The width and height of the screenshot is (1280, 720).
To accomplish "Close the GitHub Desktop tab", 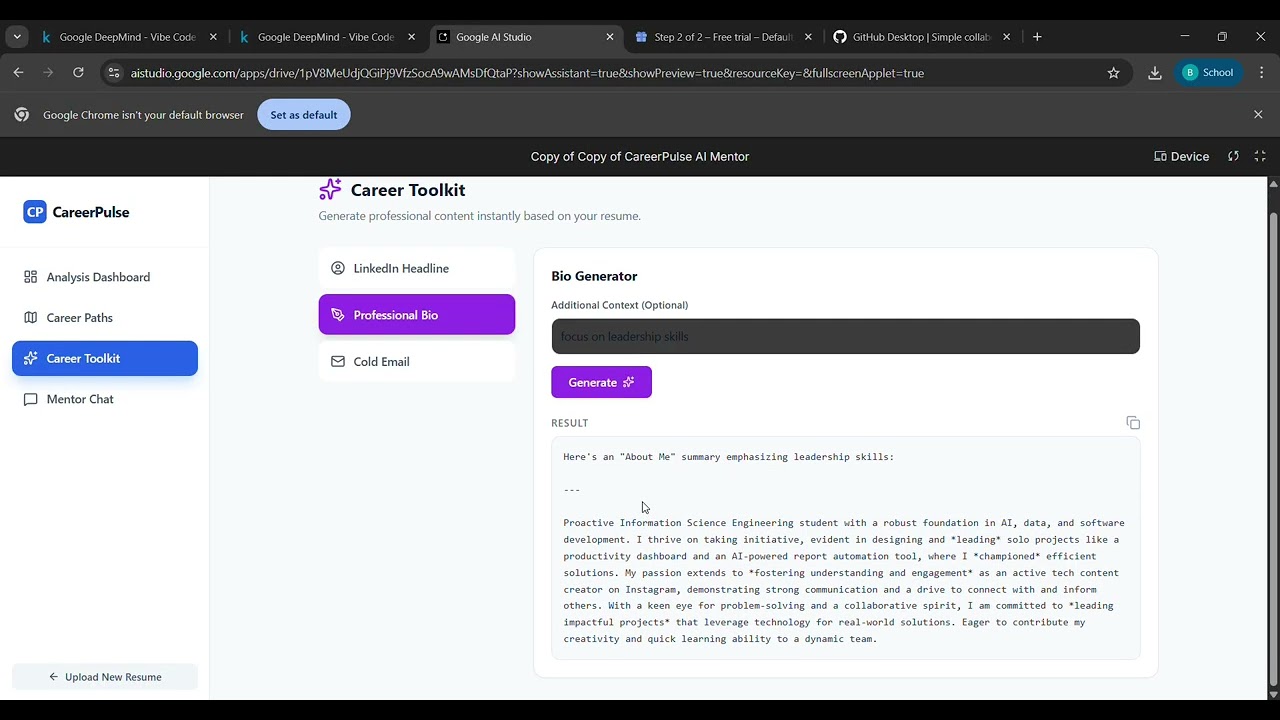I will tap(1006, 37).
